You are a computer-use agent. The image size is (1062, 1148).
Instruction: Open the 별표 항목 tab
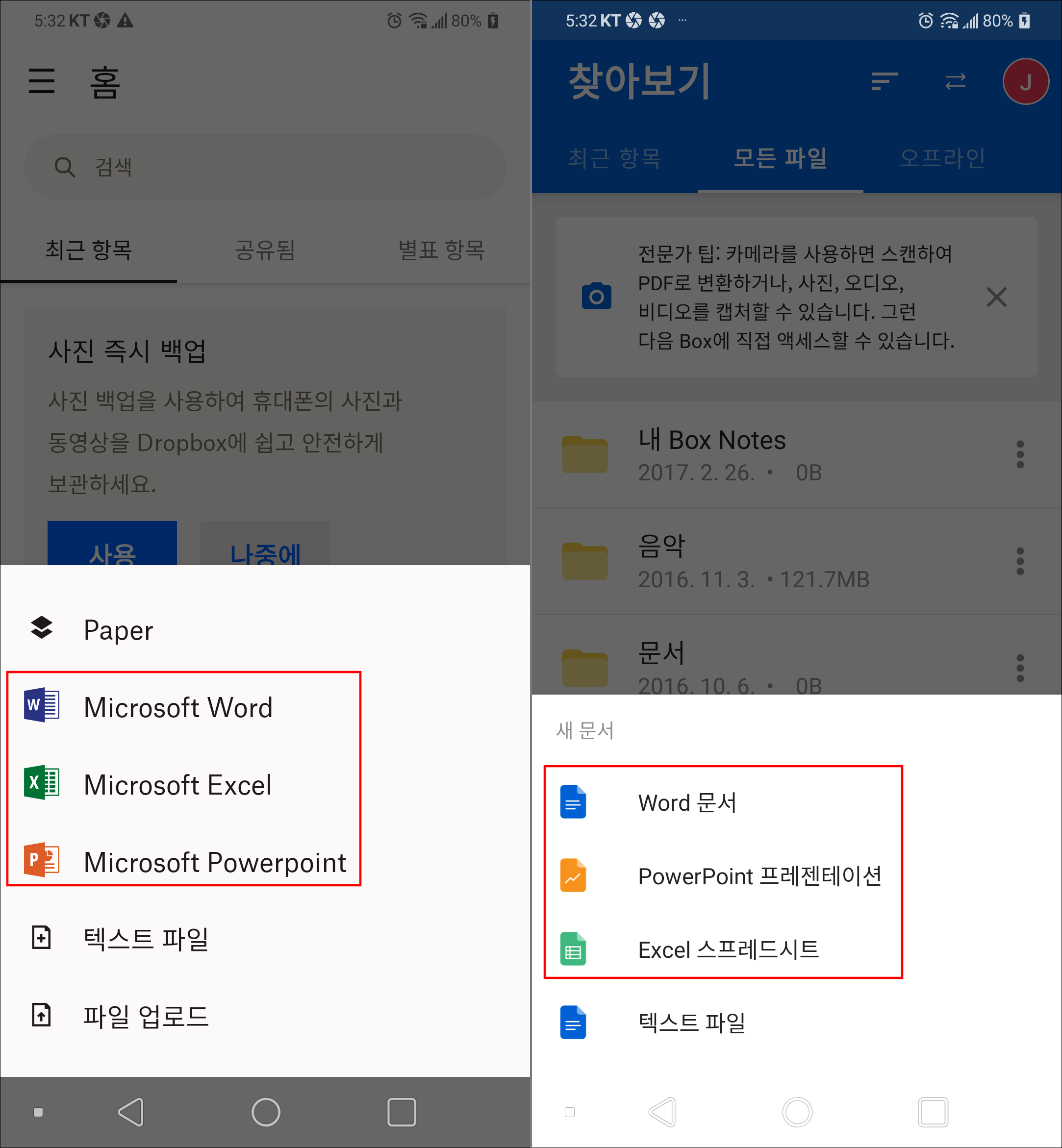pos(441,250)
